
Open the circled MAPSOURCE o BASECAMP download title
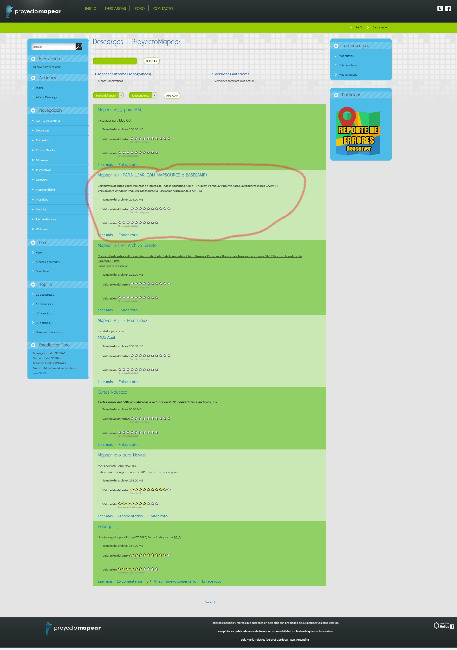point(152,175)
